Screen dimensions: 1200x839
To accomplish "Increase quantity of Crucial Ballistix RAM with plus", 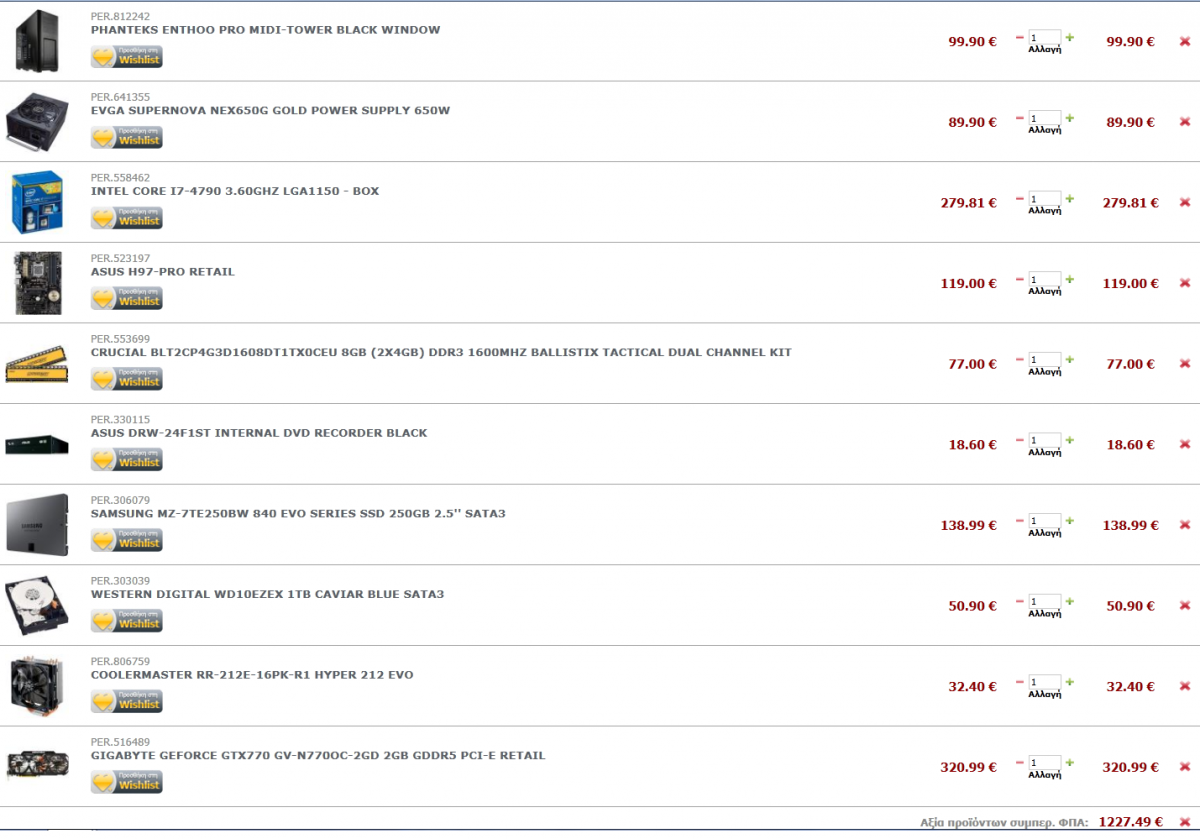I will click(x=1069, y=360).
